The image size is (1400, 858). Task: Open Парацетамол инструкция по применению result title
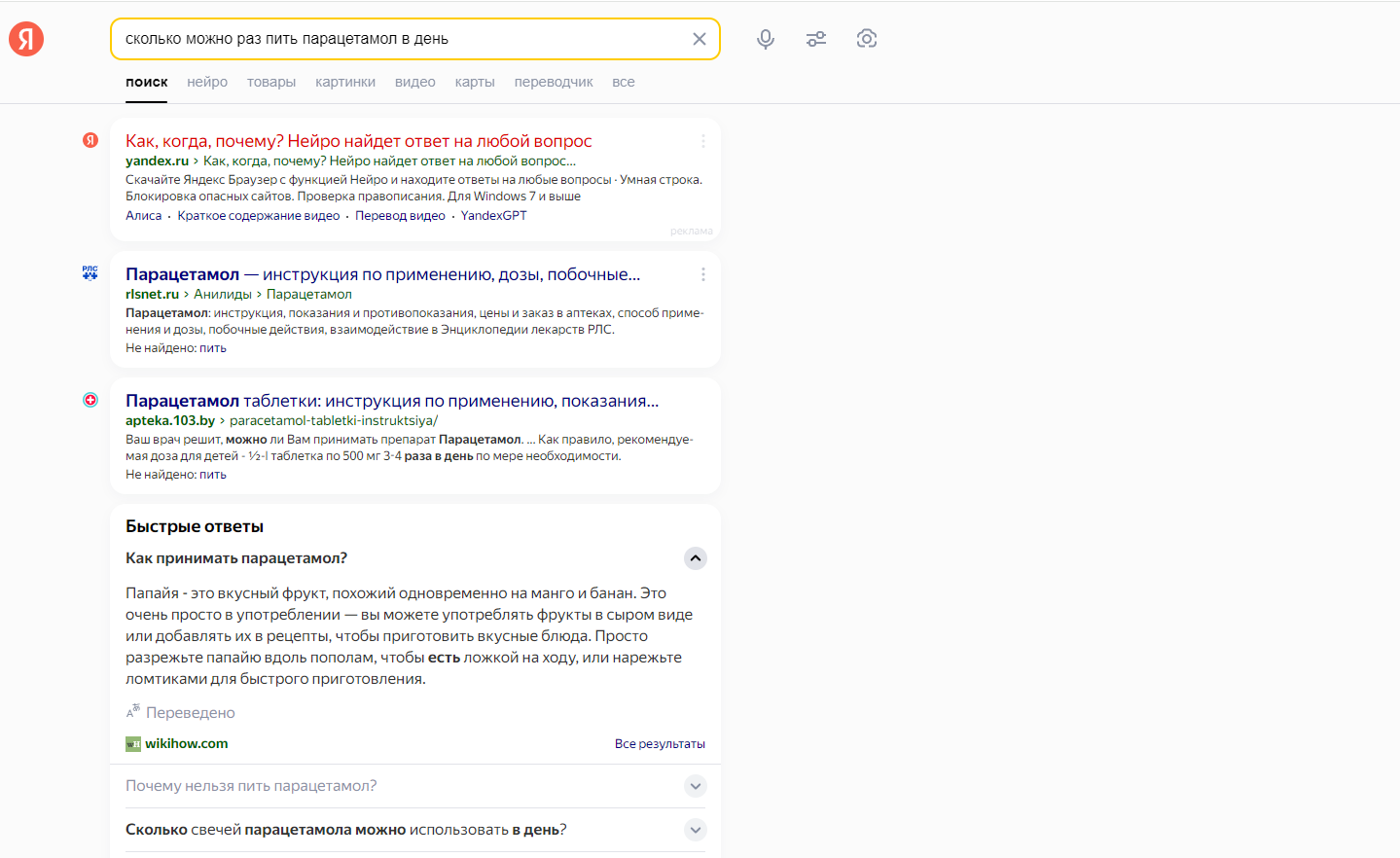[x=382, y=274]
